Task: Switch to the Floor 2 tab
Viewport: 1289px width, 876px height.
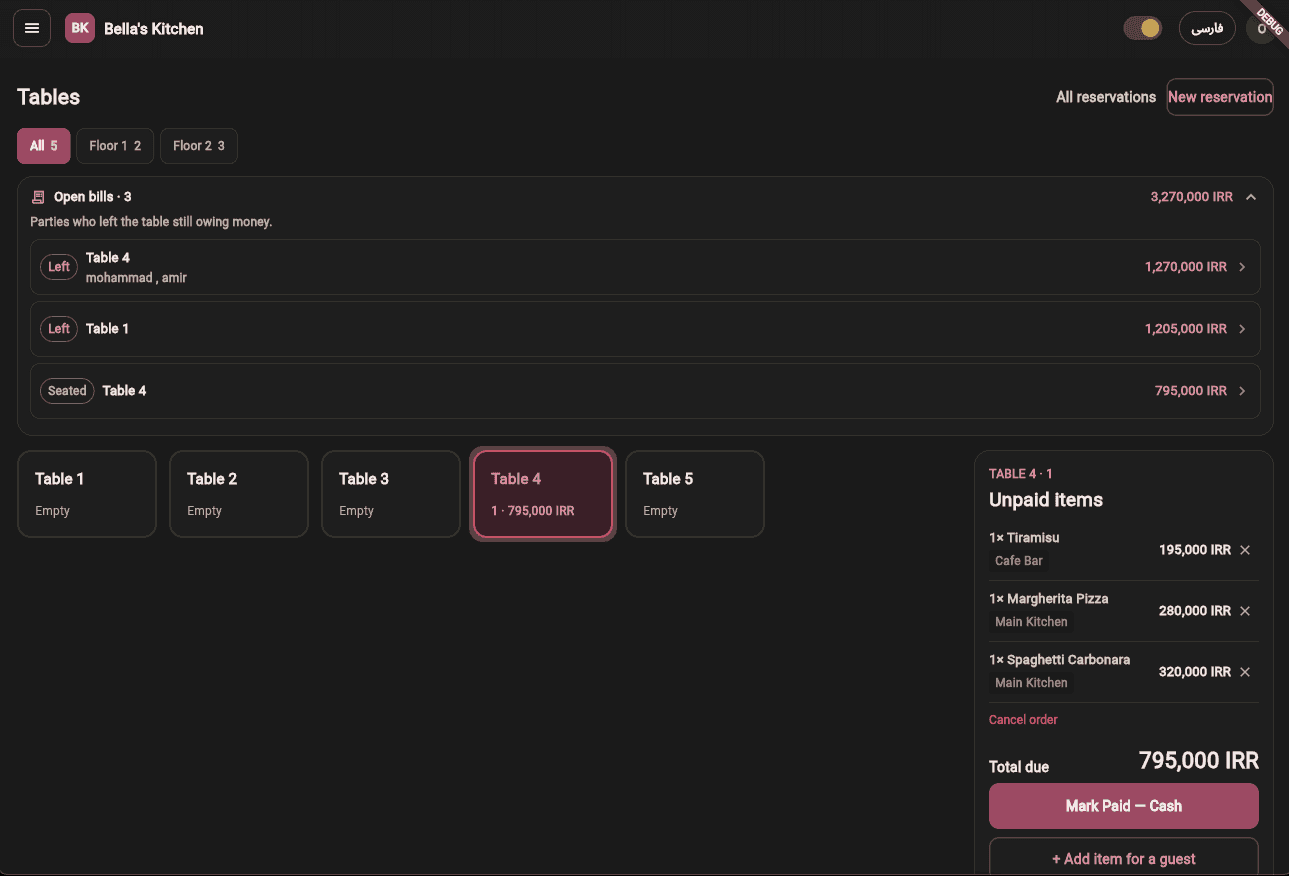Action: (x=199, y=146)
